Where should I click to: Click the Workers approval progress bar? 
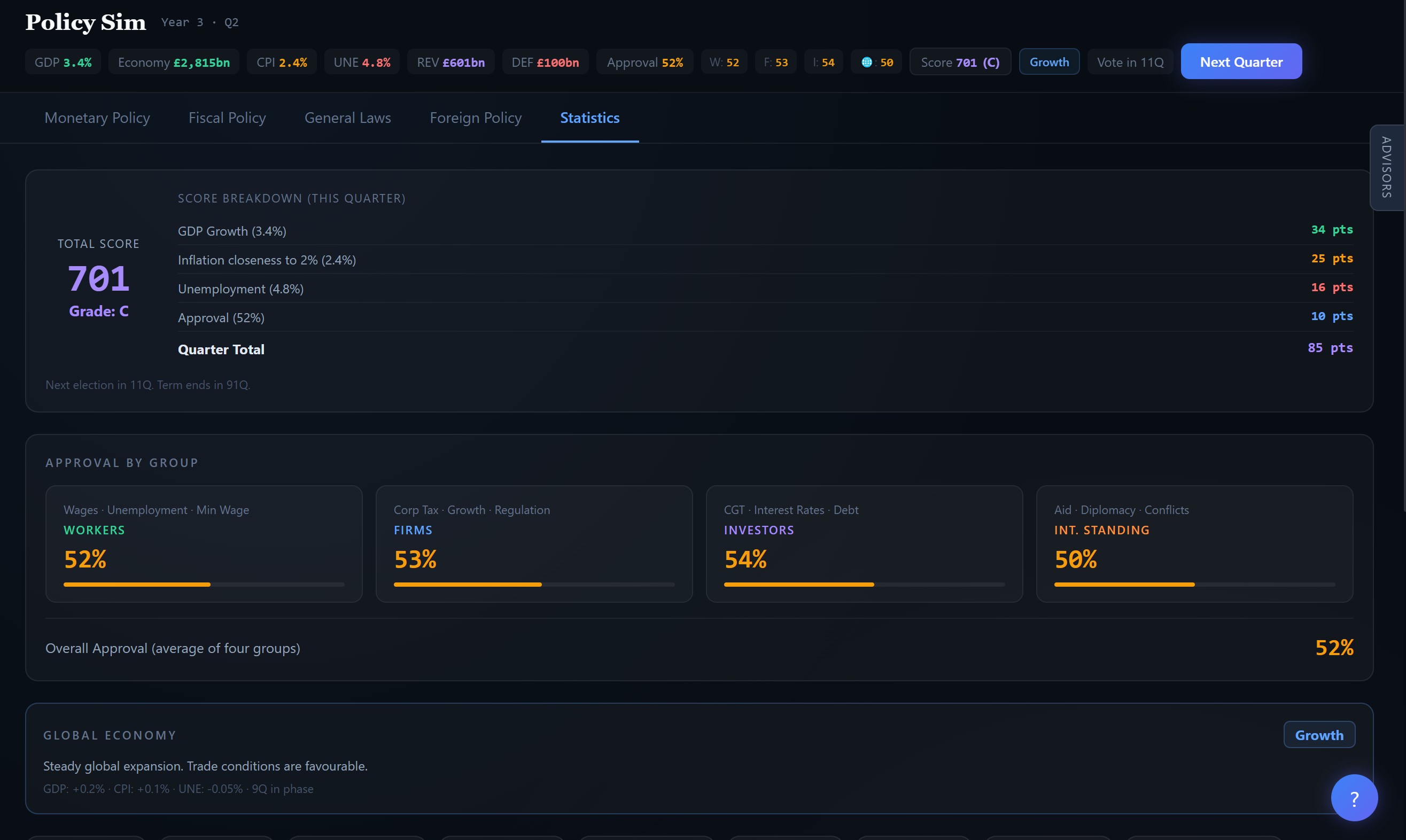[204, 584]
